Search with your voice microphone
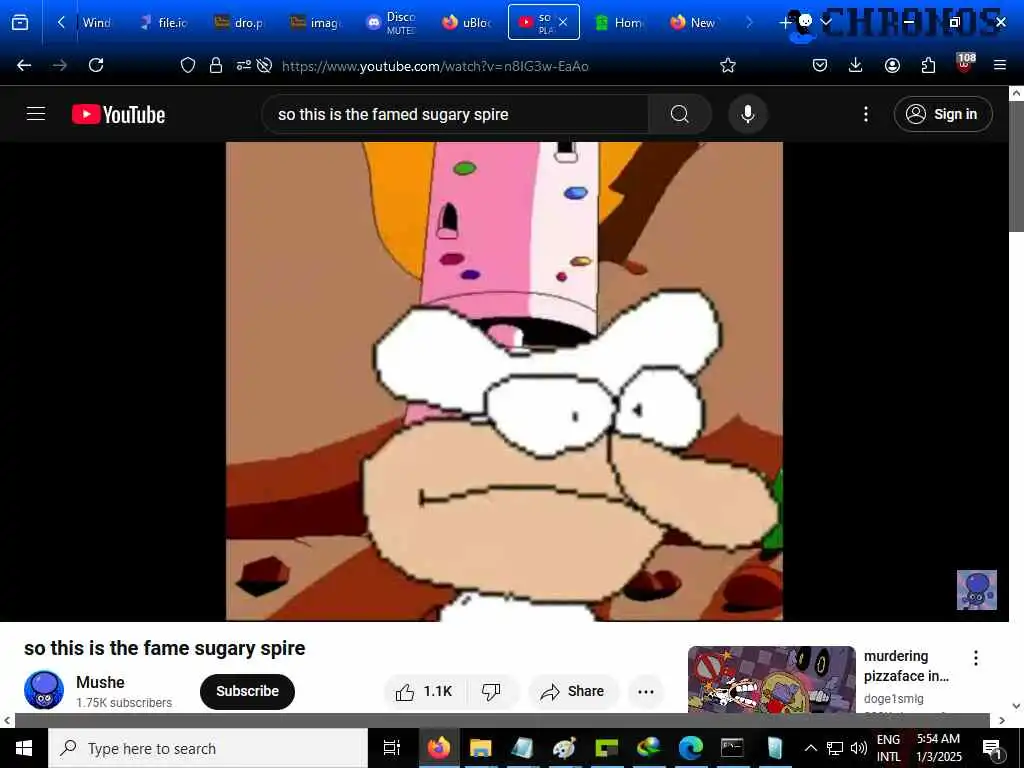 click(x=748, y=114)
